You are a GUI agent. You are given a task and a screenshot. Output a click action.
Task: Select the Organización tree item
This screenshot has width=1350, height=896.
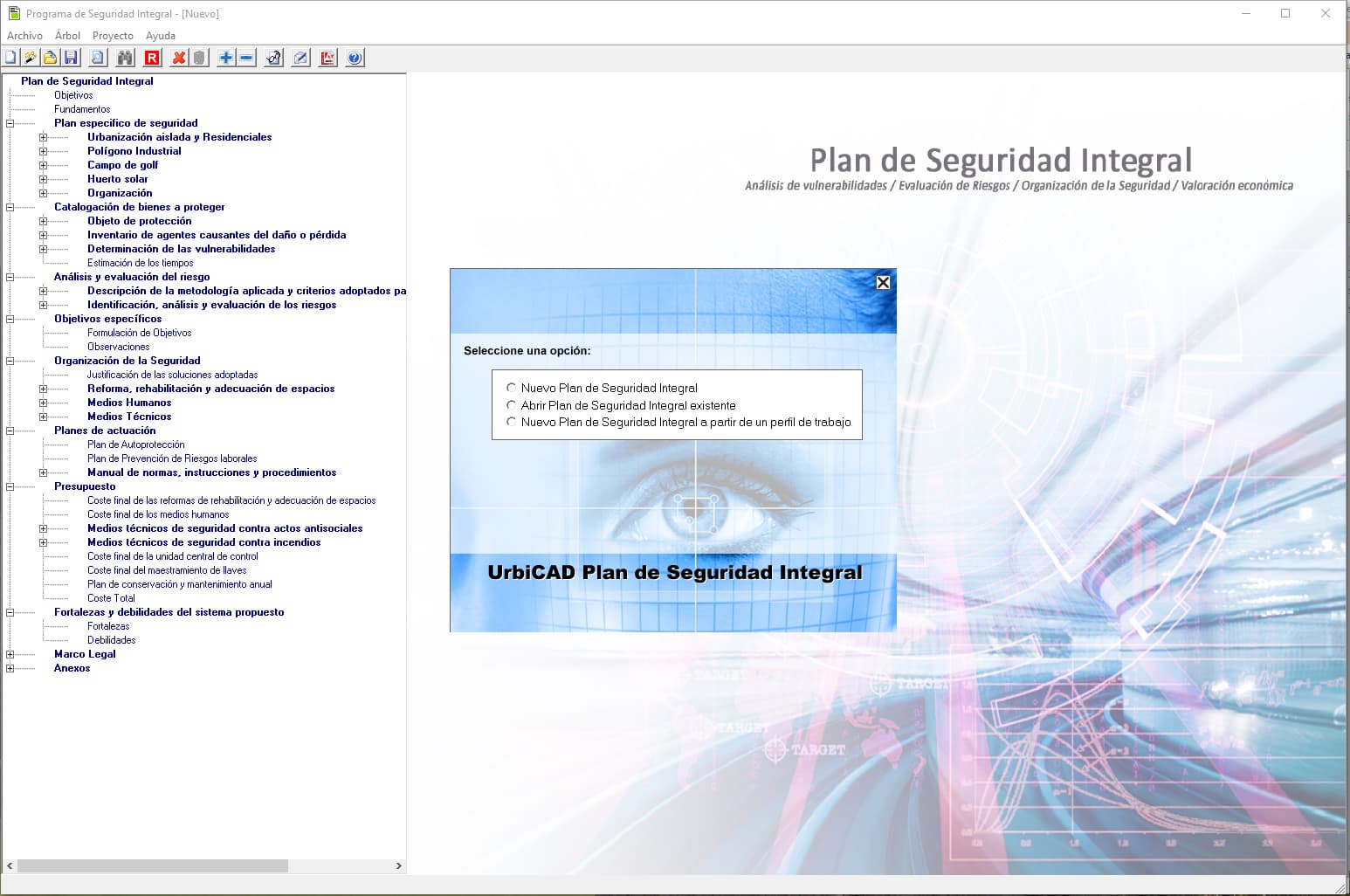click(120, 193)
